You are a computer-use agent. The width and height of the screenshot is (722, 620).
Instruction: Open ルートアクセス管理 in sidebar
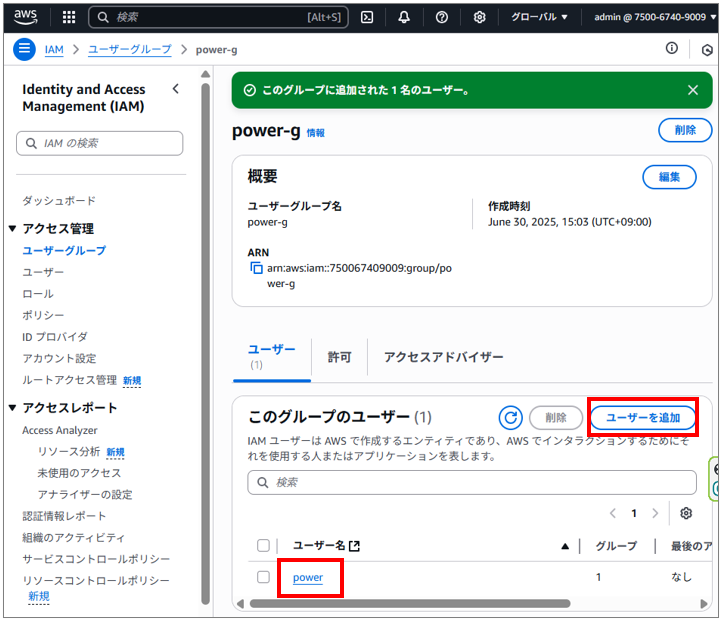click(x=69, y=380)
